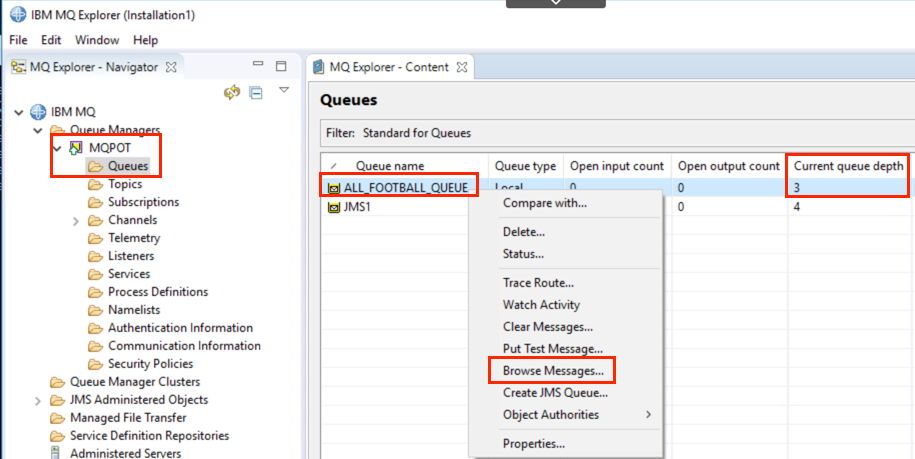Screen dimensions: 915x459
Task: Click the Telemetry folder icon
Action: (95, 239)
